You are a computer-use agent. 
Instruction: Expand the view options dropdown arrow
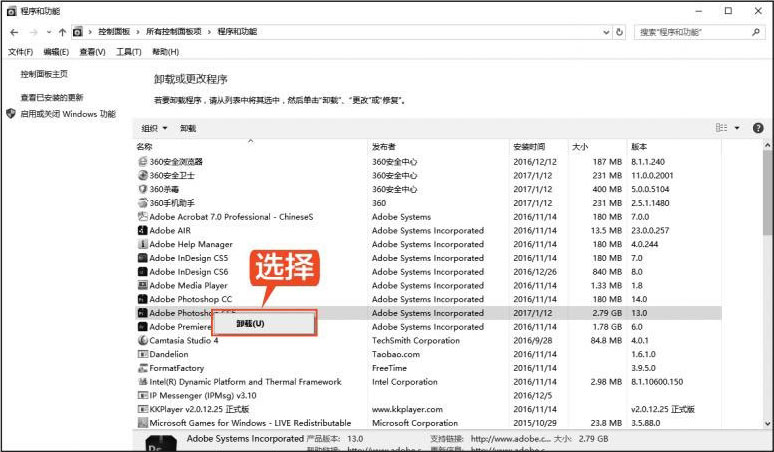[x=737, y=128]
